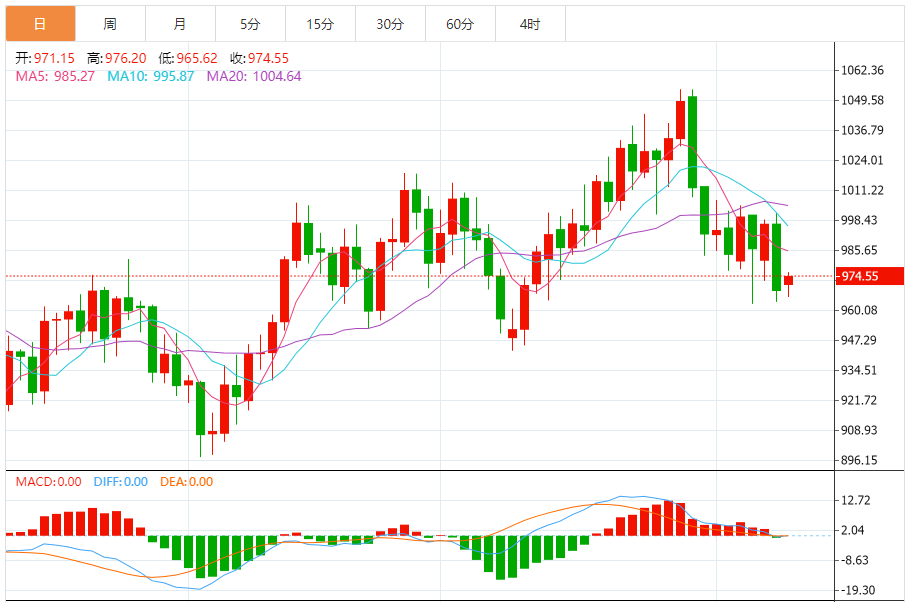Click the MA5: 985.27 label
909x602 pixels.
(x=55, y=76)
